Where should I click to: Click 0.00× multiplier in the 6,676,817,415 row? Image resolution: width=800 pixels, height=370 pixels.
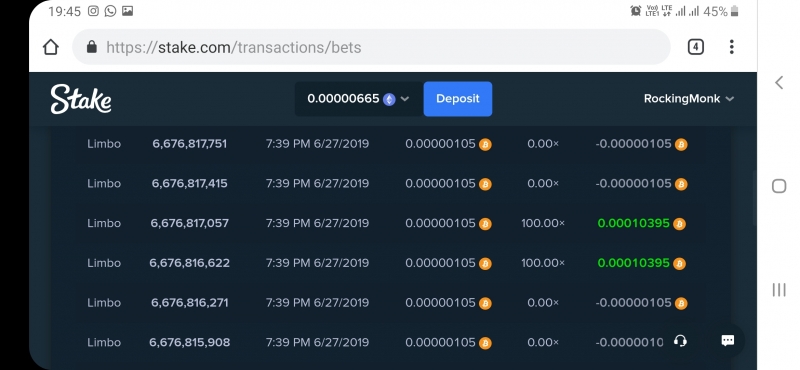click(x=543, y=184)
